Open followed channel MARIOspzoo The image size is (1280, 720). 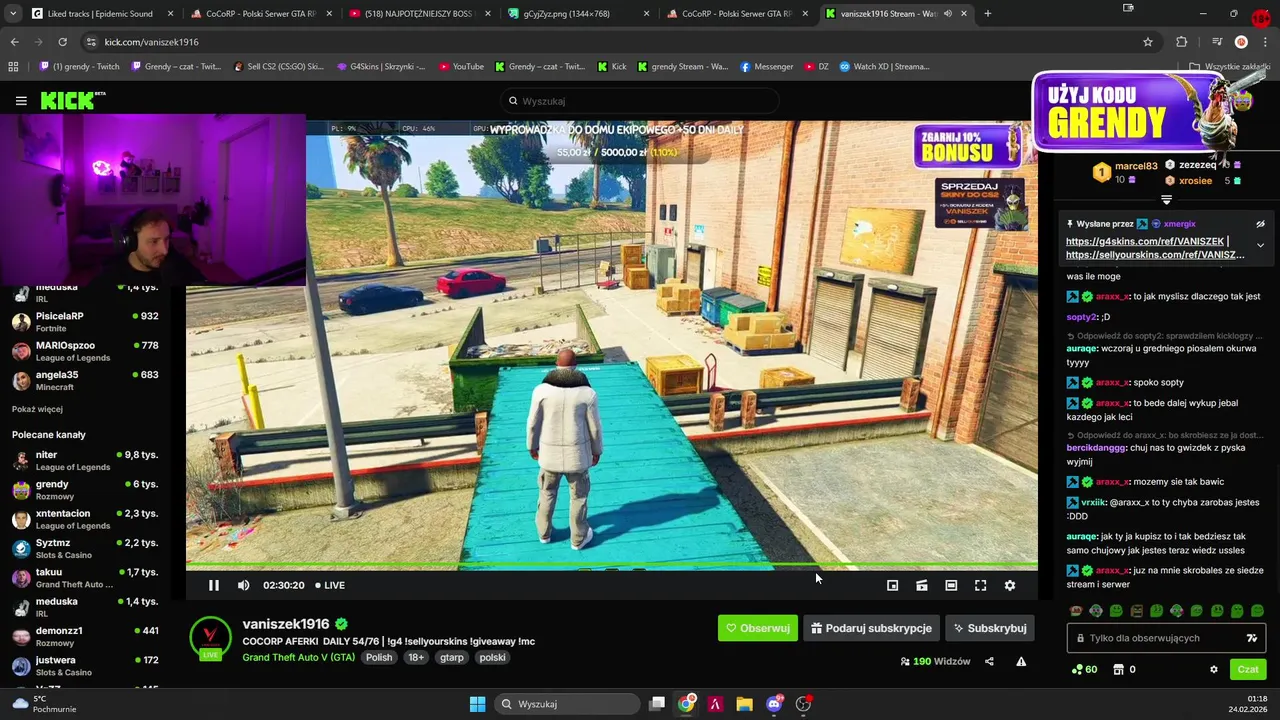85,351
